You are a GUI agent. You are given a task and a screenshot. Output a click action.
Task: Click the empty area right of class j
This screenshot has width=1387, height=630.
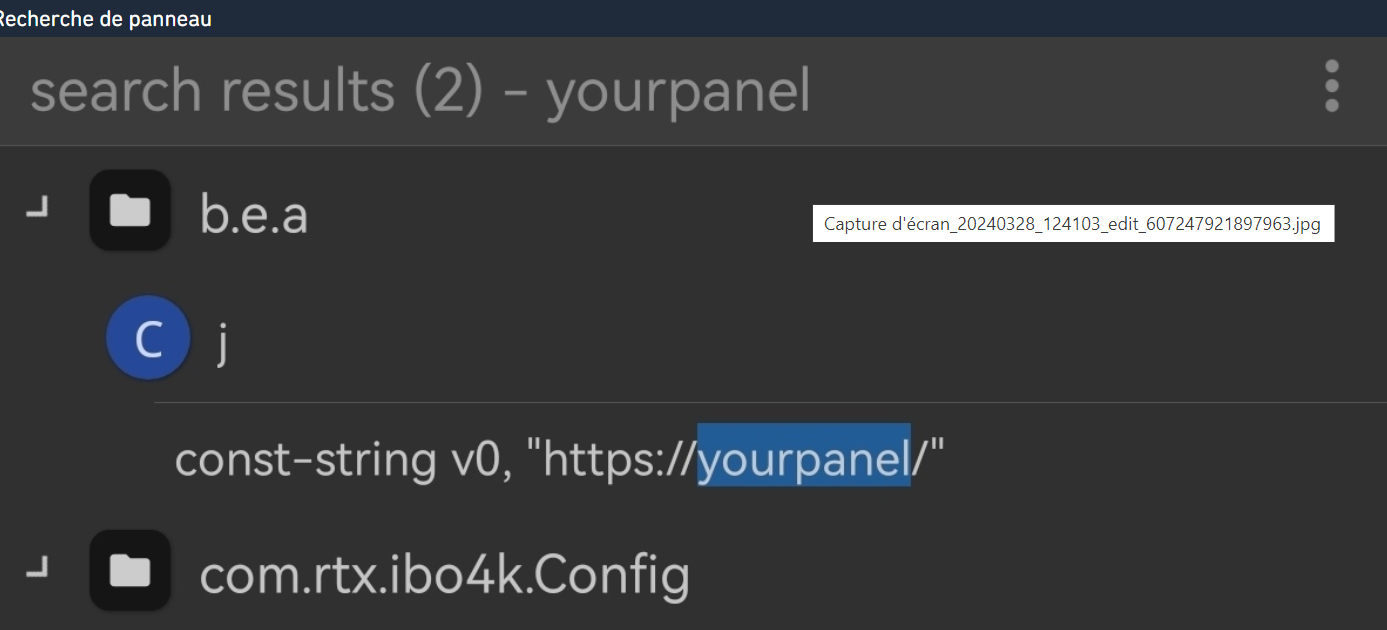coord(800,342)
